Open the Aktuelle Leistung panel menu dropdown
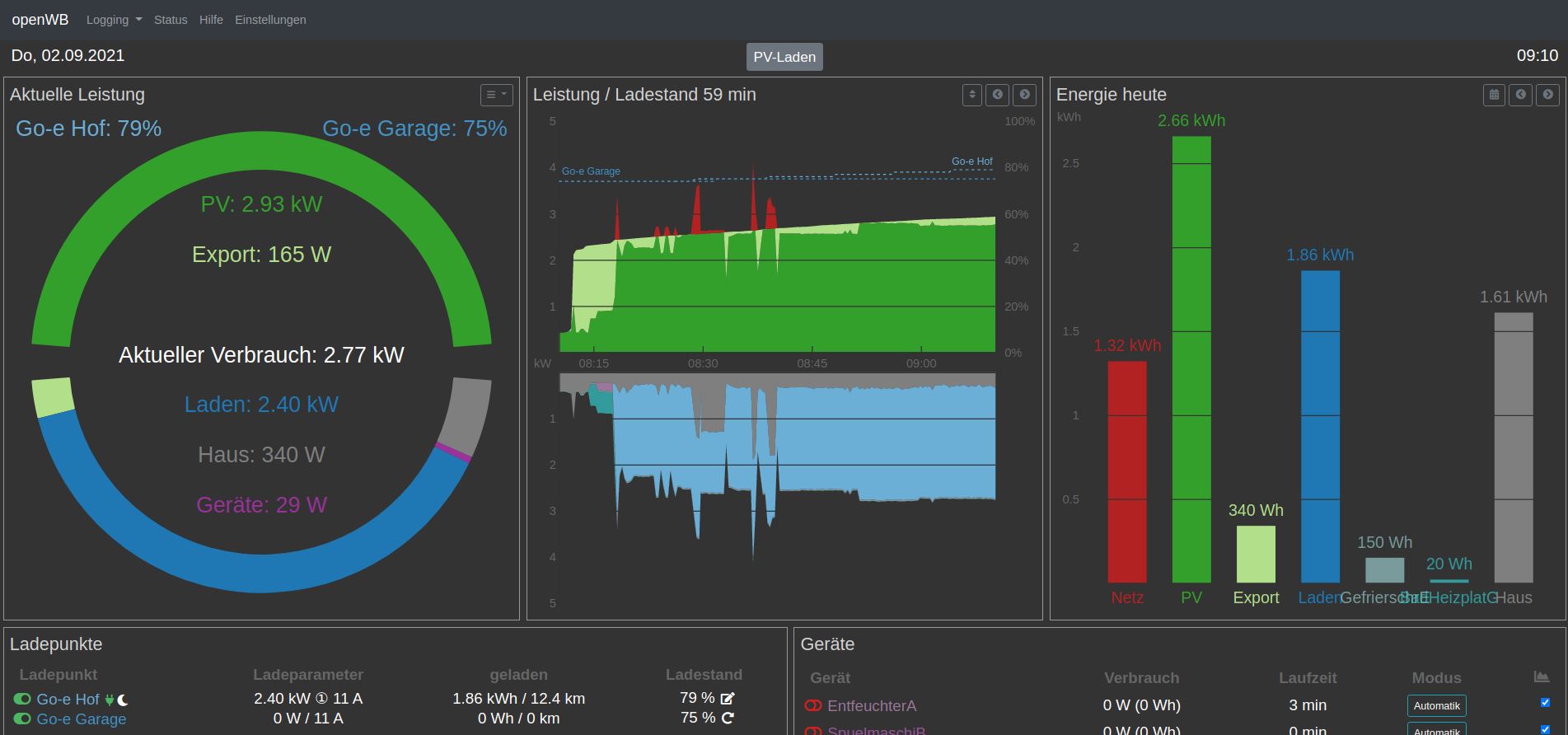 pyautogui.click(x=496, y=95)
